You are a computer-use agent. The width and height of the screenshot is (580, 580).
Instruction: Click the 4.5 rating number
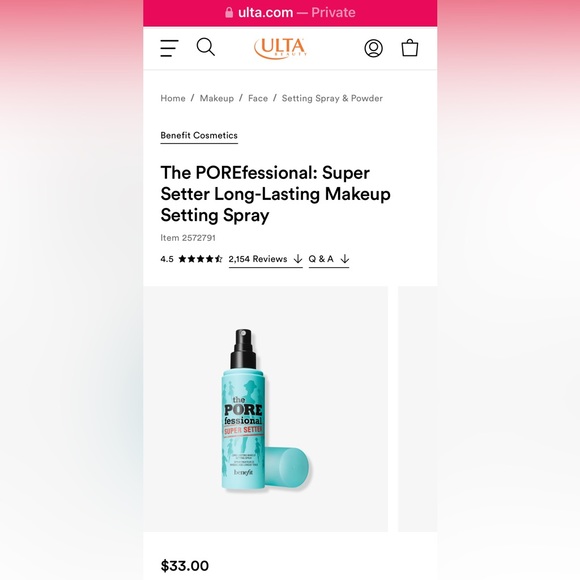click(167, 259)
